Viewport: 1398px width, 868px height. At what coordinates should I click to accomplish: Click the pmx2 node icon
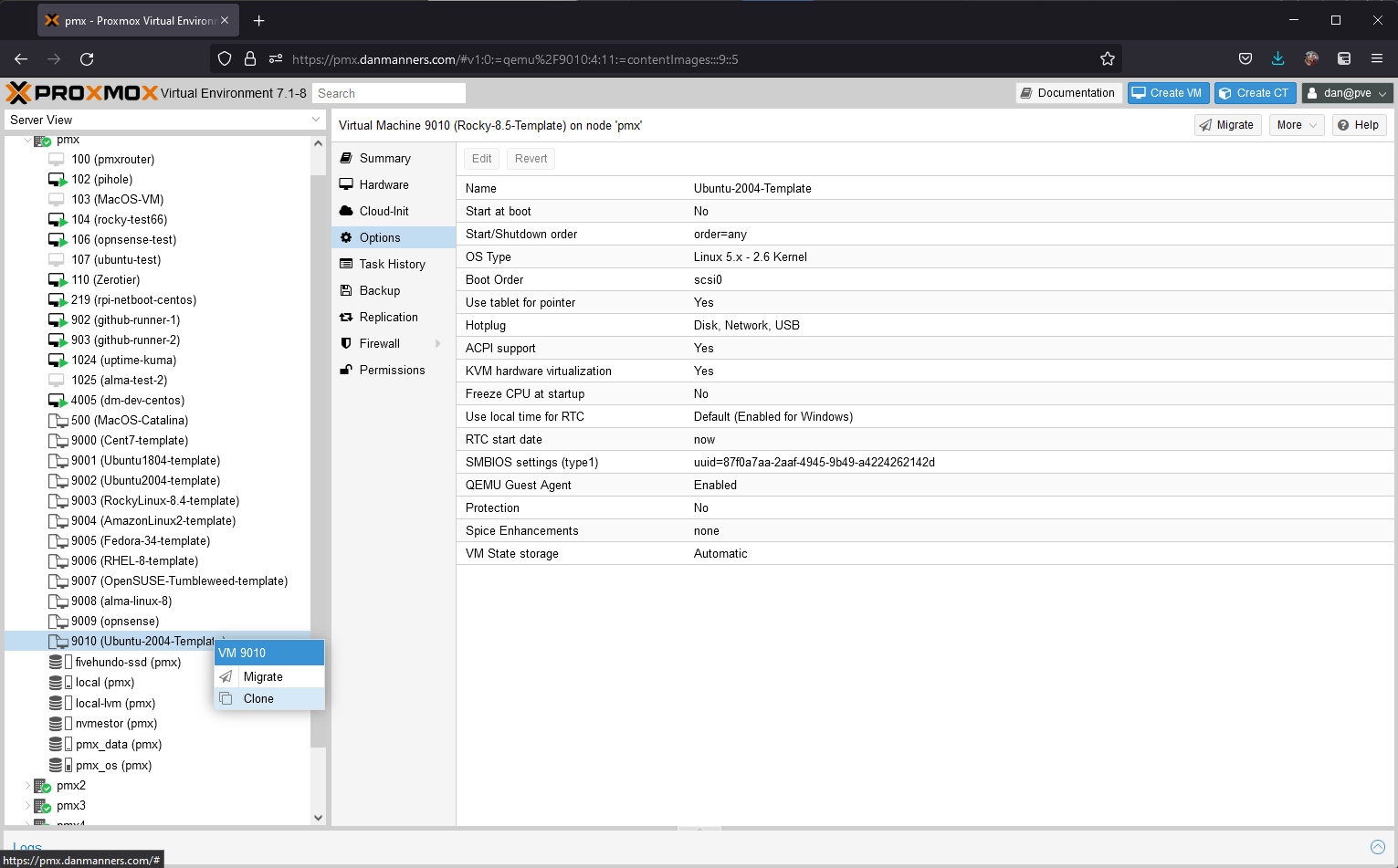click(42, 785)
